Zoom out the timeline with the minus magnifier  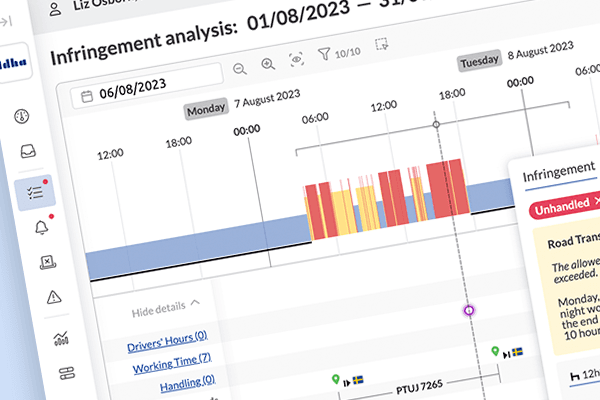click(x=240, y=66)
